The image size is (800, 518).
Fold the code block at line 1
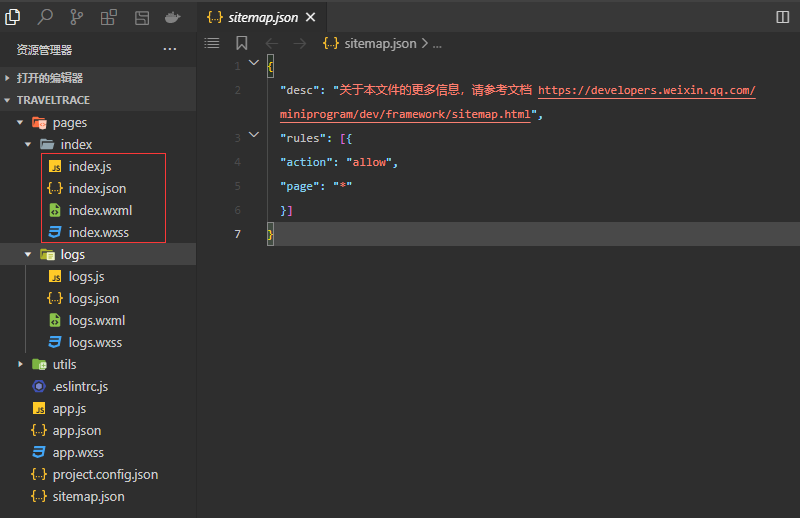[x=254, y=63]
